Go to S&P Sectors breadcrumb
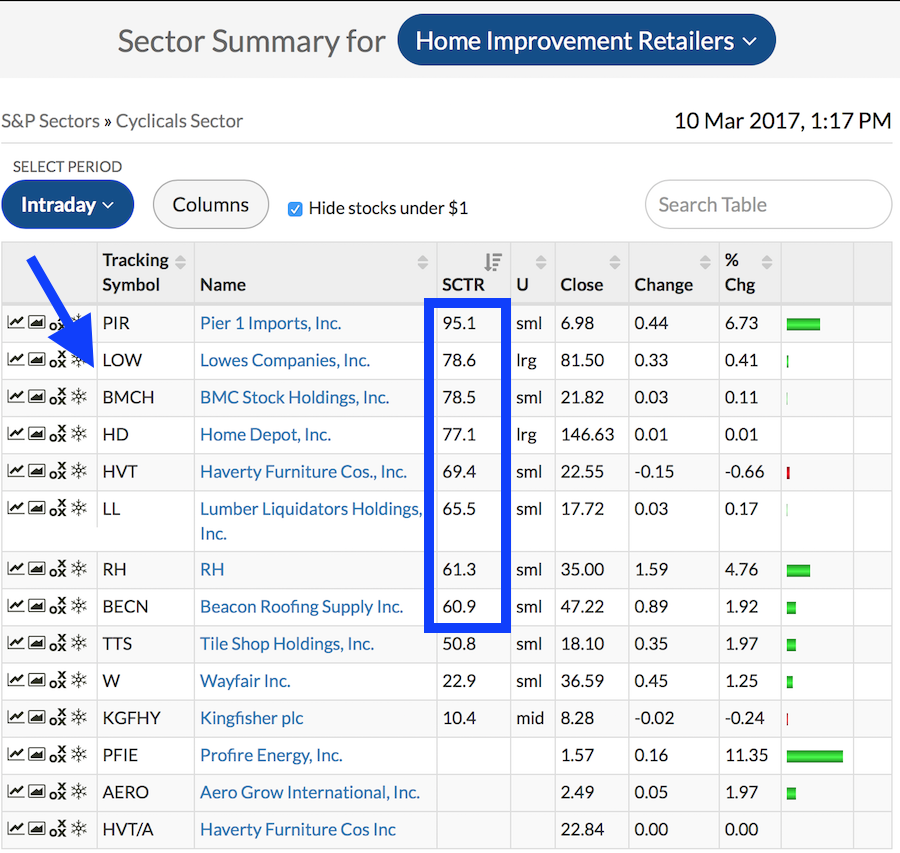This screenshot has width=900, height=853. (x=50, y=121)
